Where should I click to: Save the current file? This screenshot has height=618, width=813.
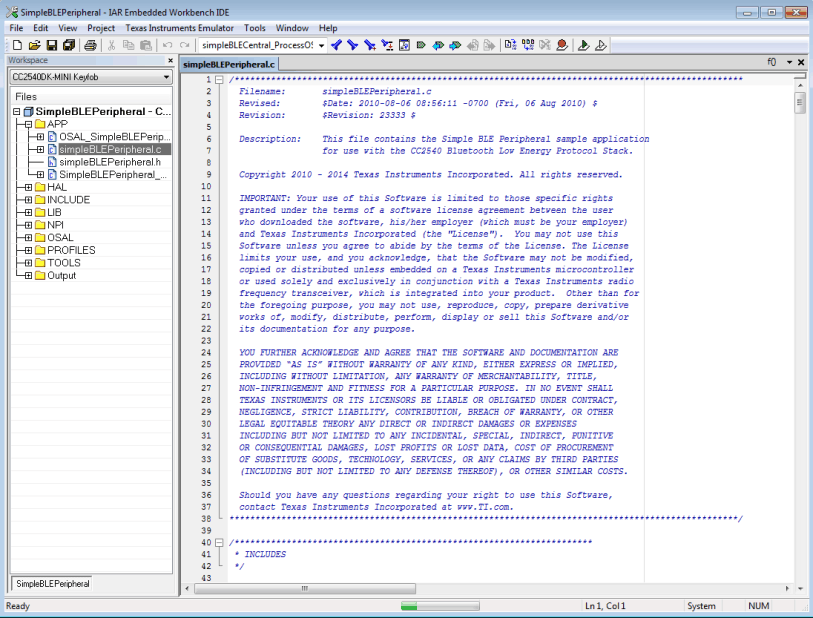click(51, 45)
